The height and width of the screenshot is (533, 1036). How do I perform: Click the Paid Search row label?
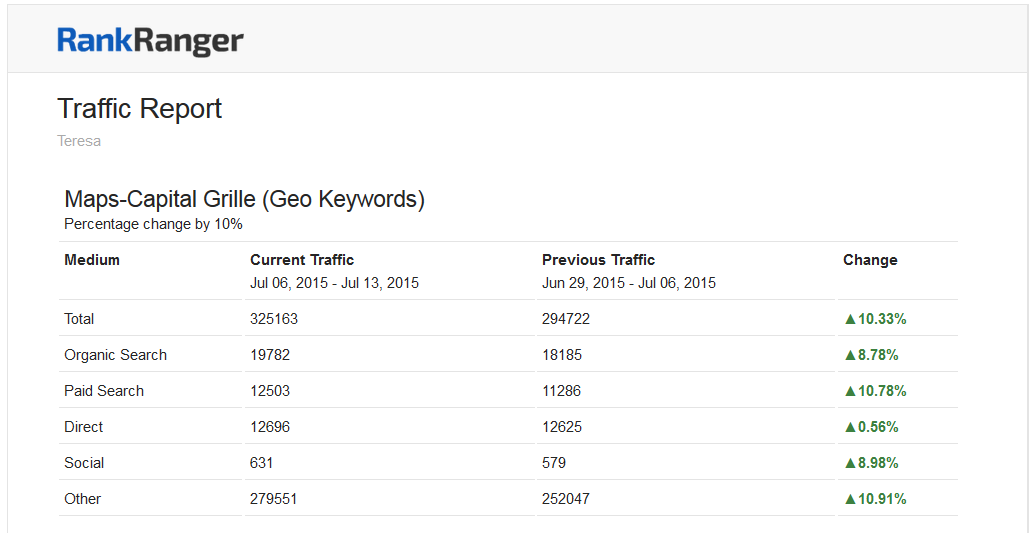click(x=104, y=391)
